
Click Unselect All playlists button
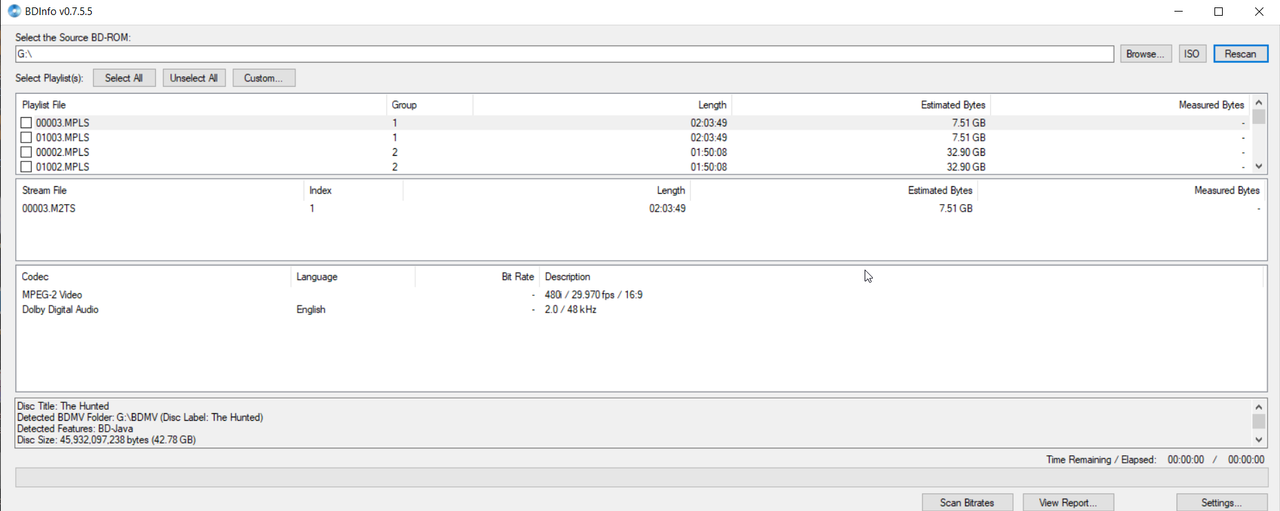[x=194, y=78]
